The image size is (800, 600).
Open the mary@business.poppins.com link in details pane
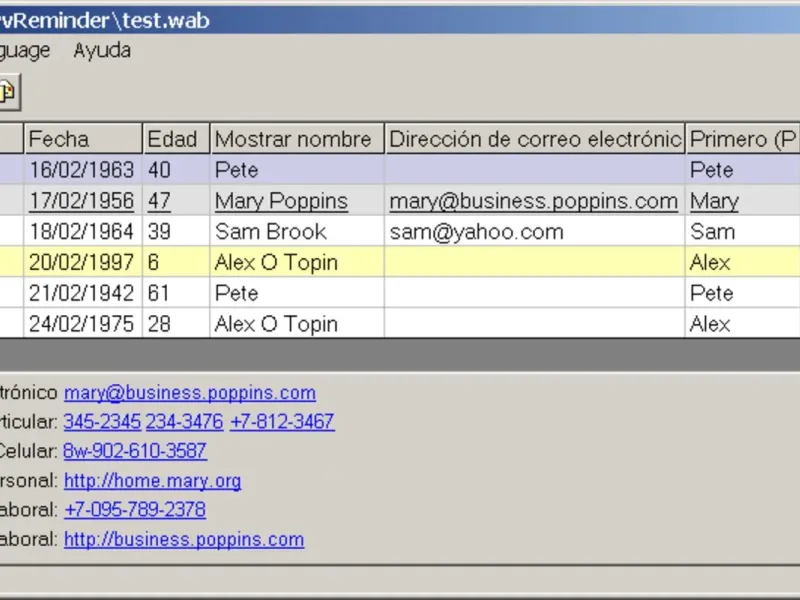click(x=190, y=393)
